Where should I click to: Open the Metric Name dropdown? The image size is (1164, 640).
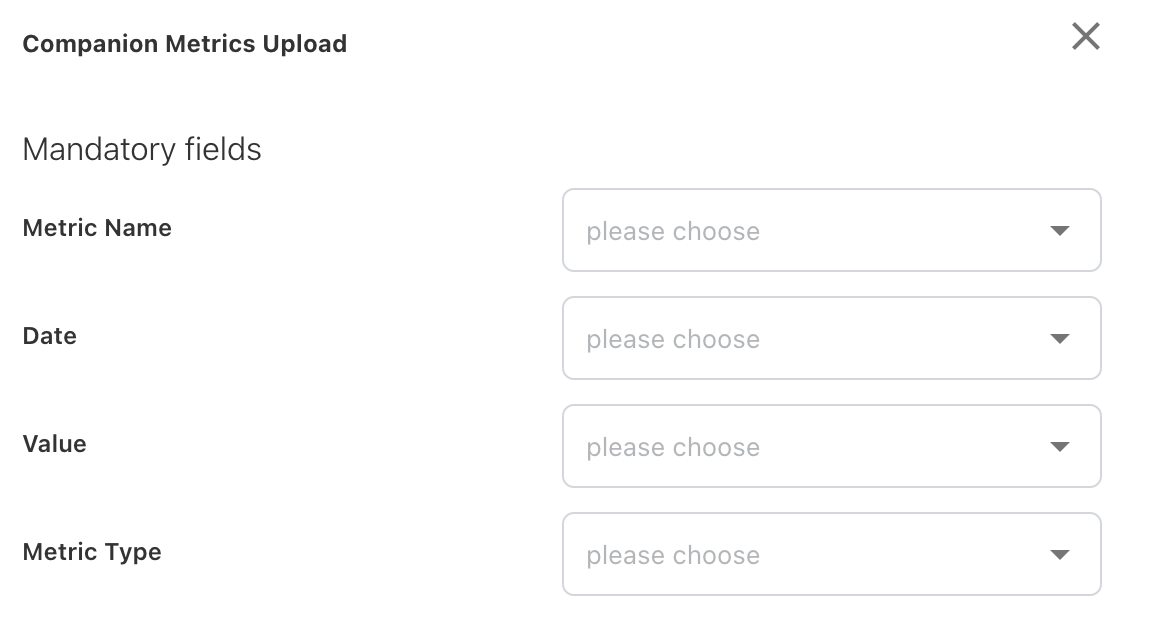(x=831, y=231)
